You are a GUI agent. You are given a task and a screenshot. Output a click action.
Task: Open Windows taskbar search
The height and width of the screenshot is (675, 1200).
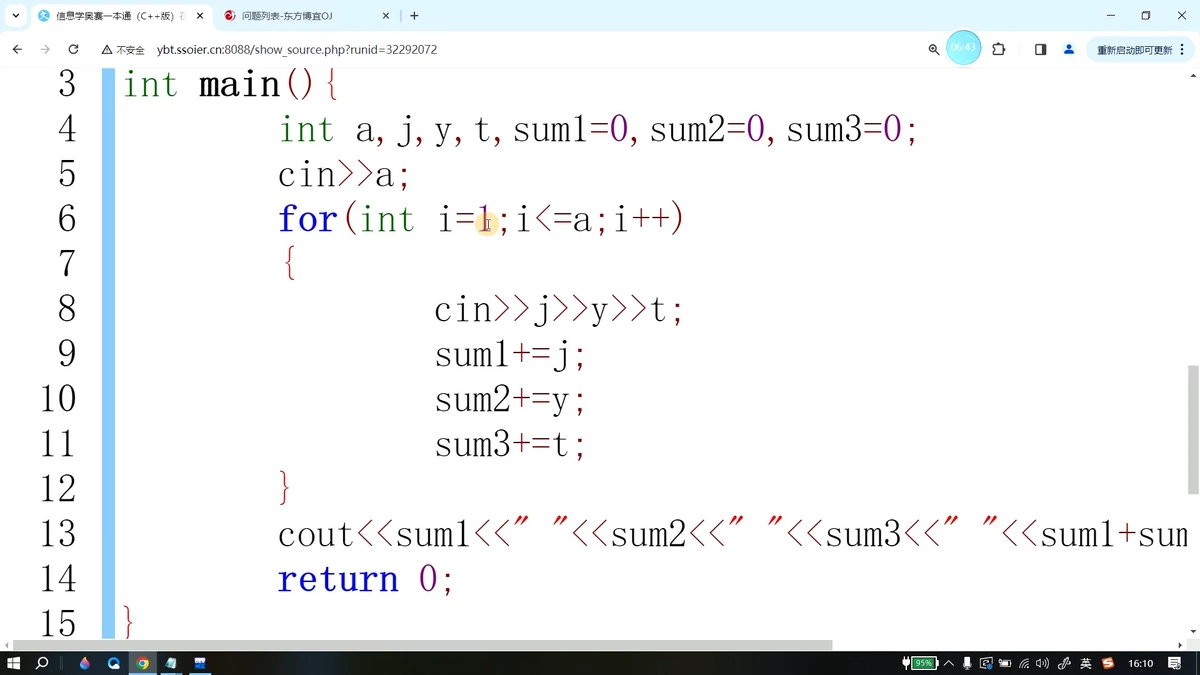(42, 663)
